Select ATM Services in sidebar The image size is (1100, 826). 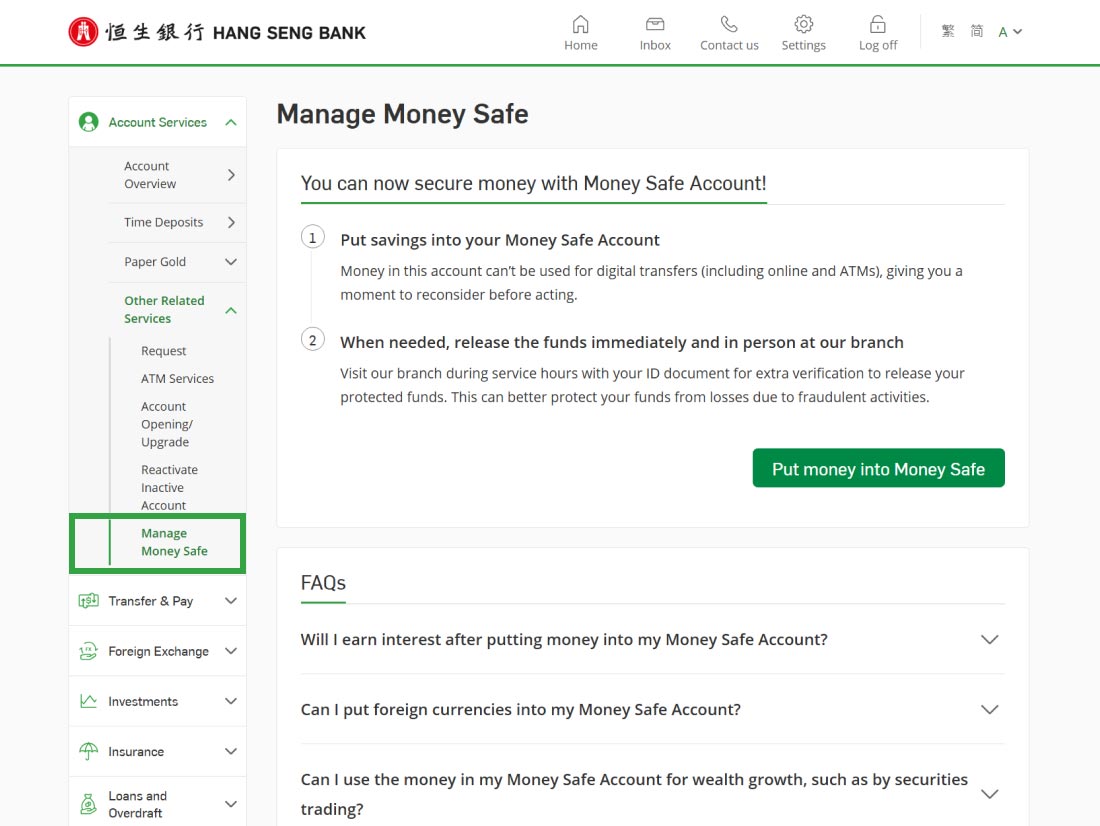point(177,379)
